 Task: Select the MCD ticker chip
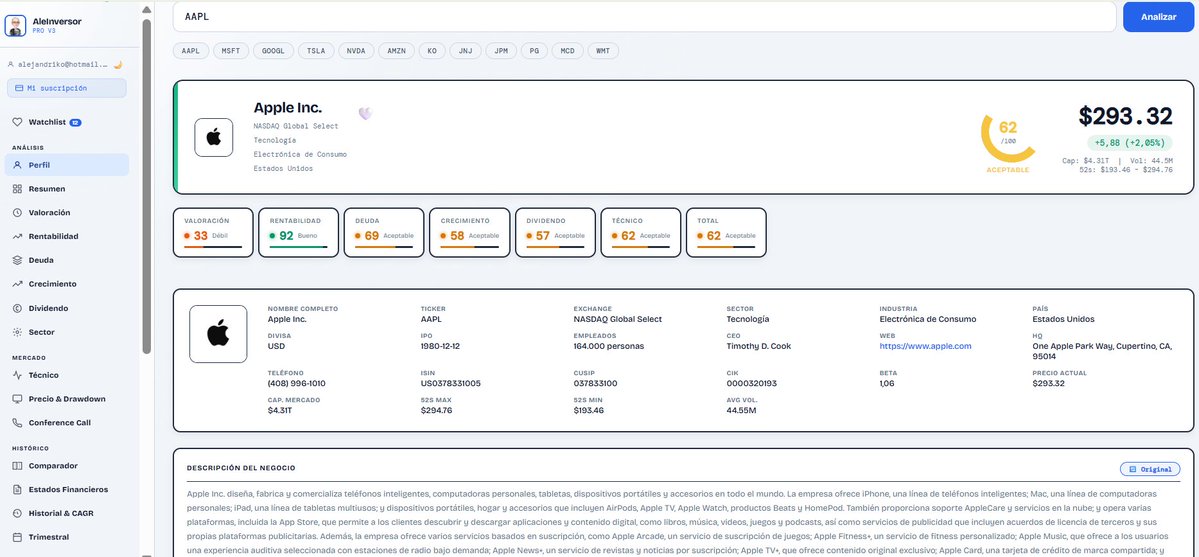coord(567,50)
